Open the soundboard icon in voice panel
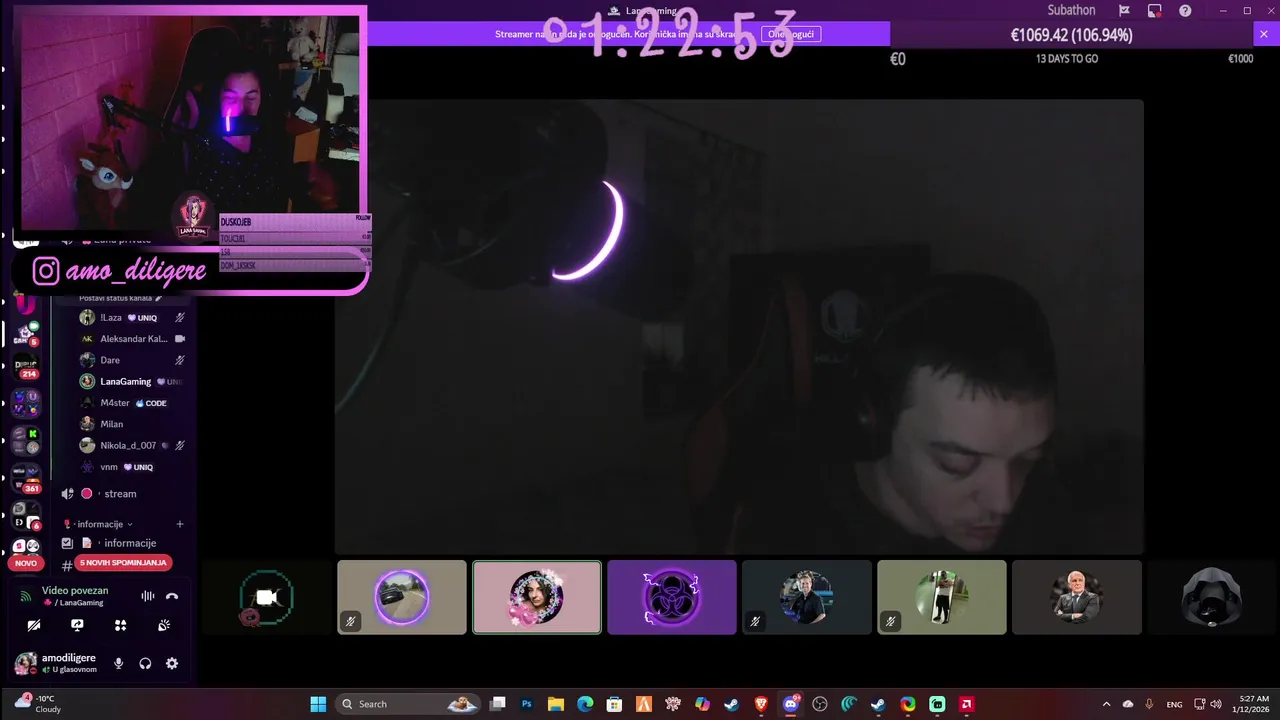Viewport: 1280px width, 720px height. [164, 625]
